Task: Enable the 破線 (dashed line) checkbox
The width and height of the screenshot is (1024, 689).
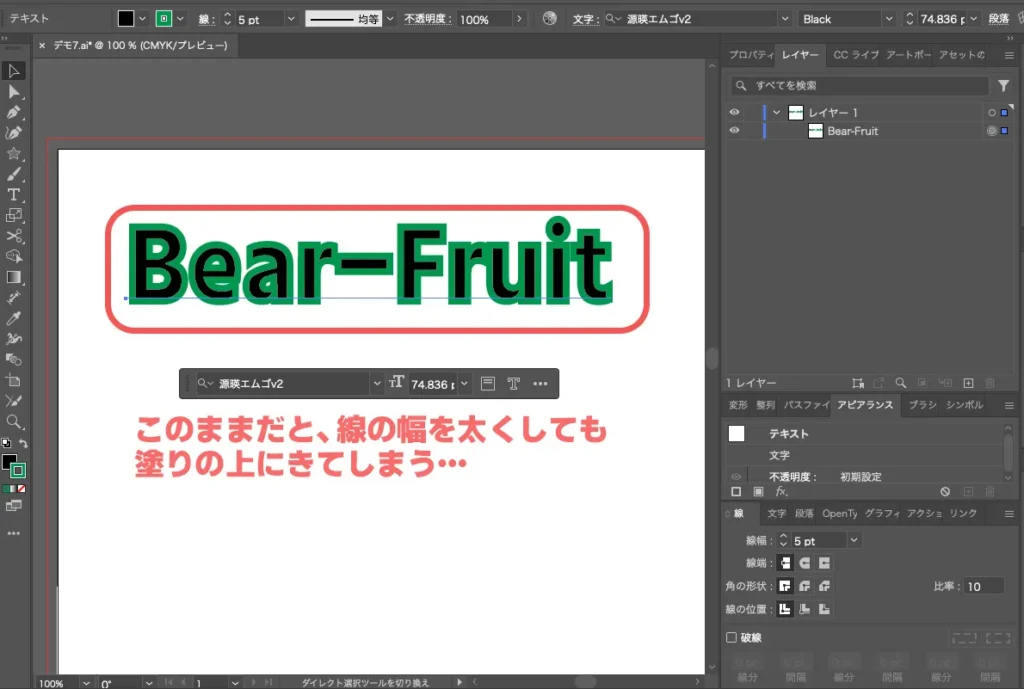Action: [733, 637]
